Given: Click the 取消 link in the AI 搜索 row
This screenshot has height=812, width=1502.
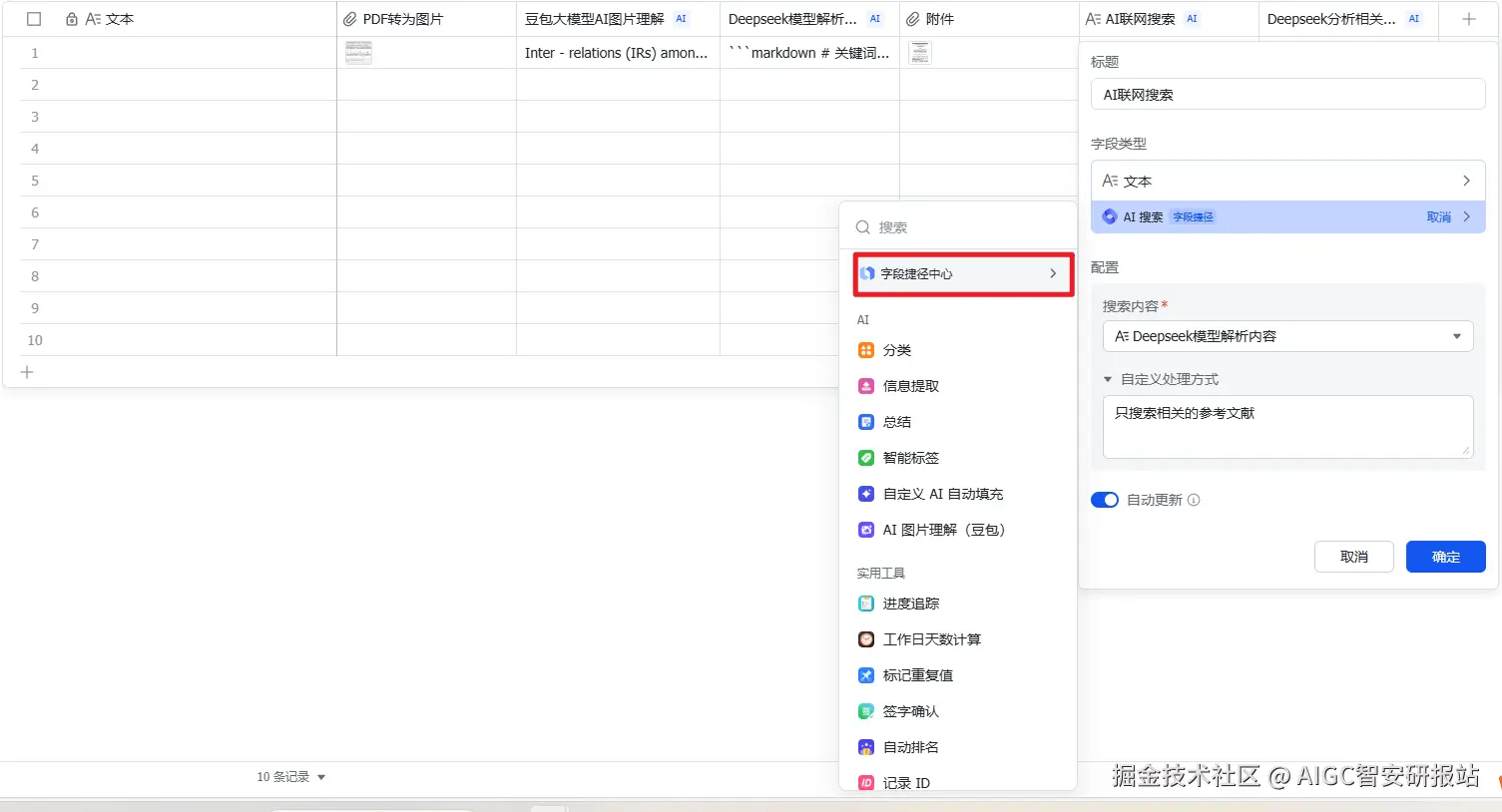Looking at the screenshot, I should click(1438, 216).
